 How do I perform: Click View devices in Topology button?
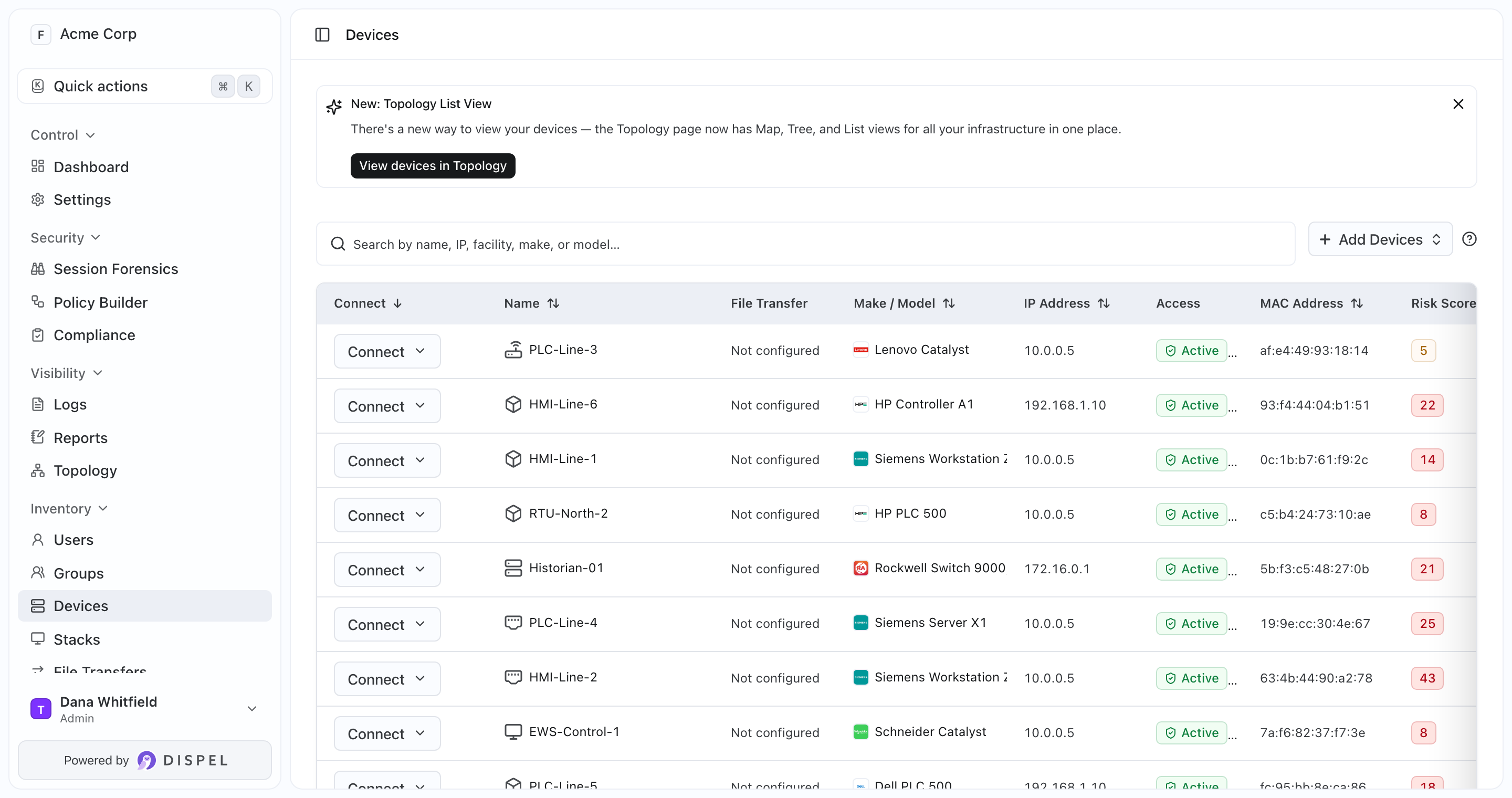tap(433, 166)
